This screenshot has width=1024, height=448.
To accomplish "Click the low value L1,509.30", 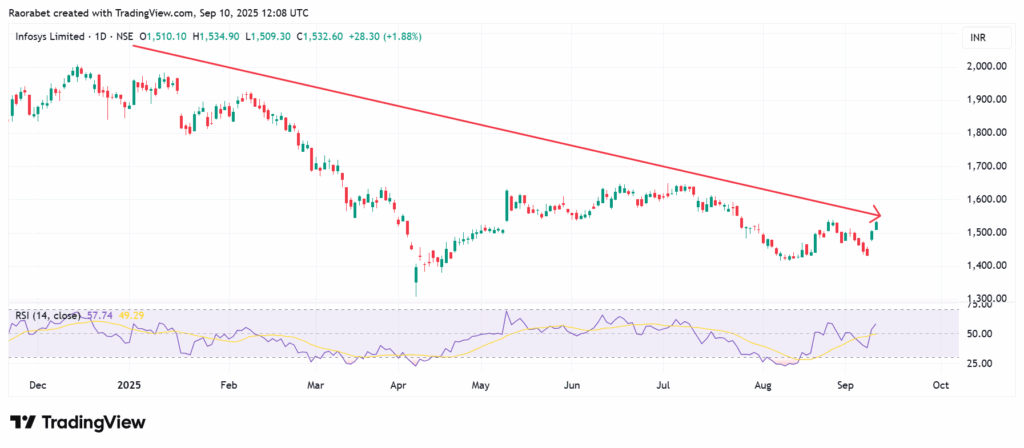I will [x=270, y=37].
